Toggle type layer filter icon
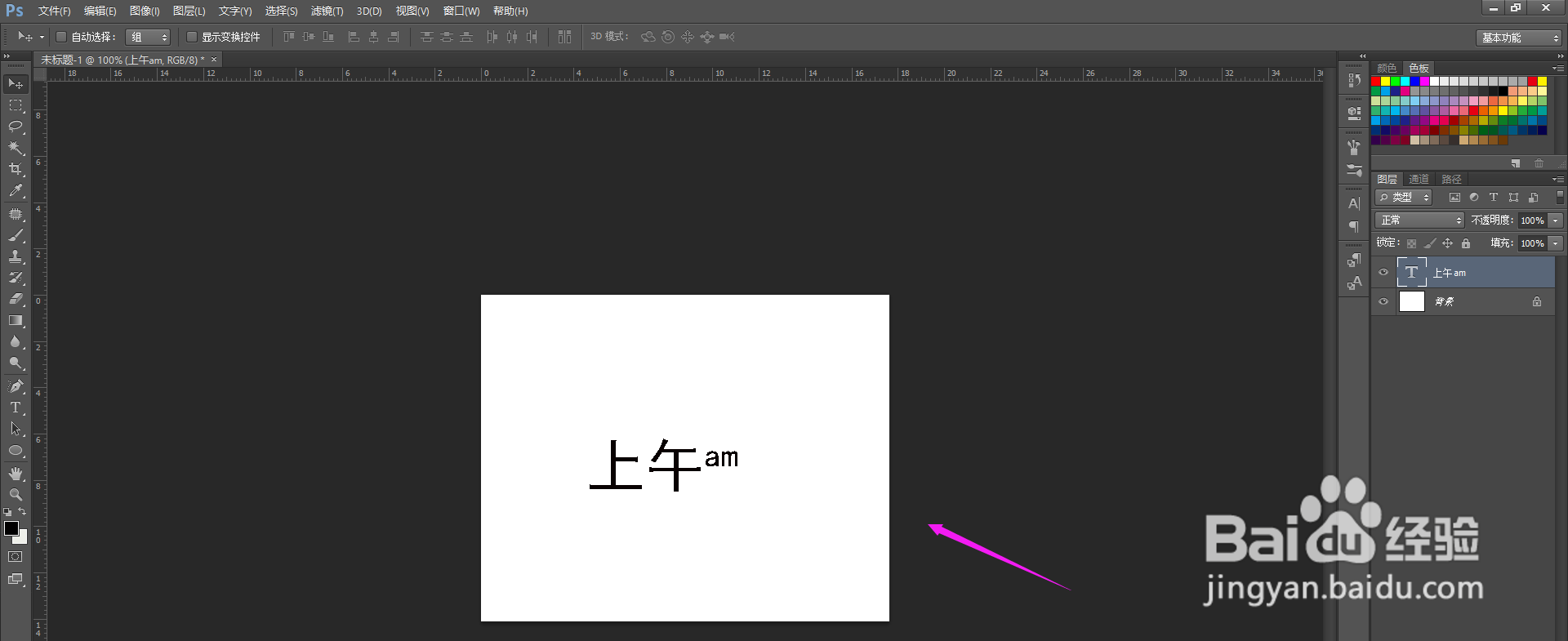The image size is (1568, 641). click(x=1494, y=198)
